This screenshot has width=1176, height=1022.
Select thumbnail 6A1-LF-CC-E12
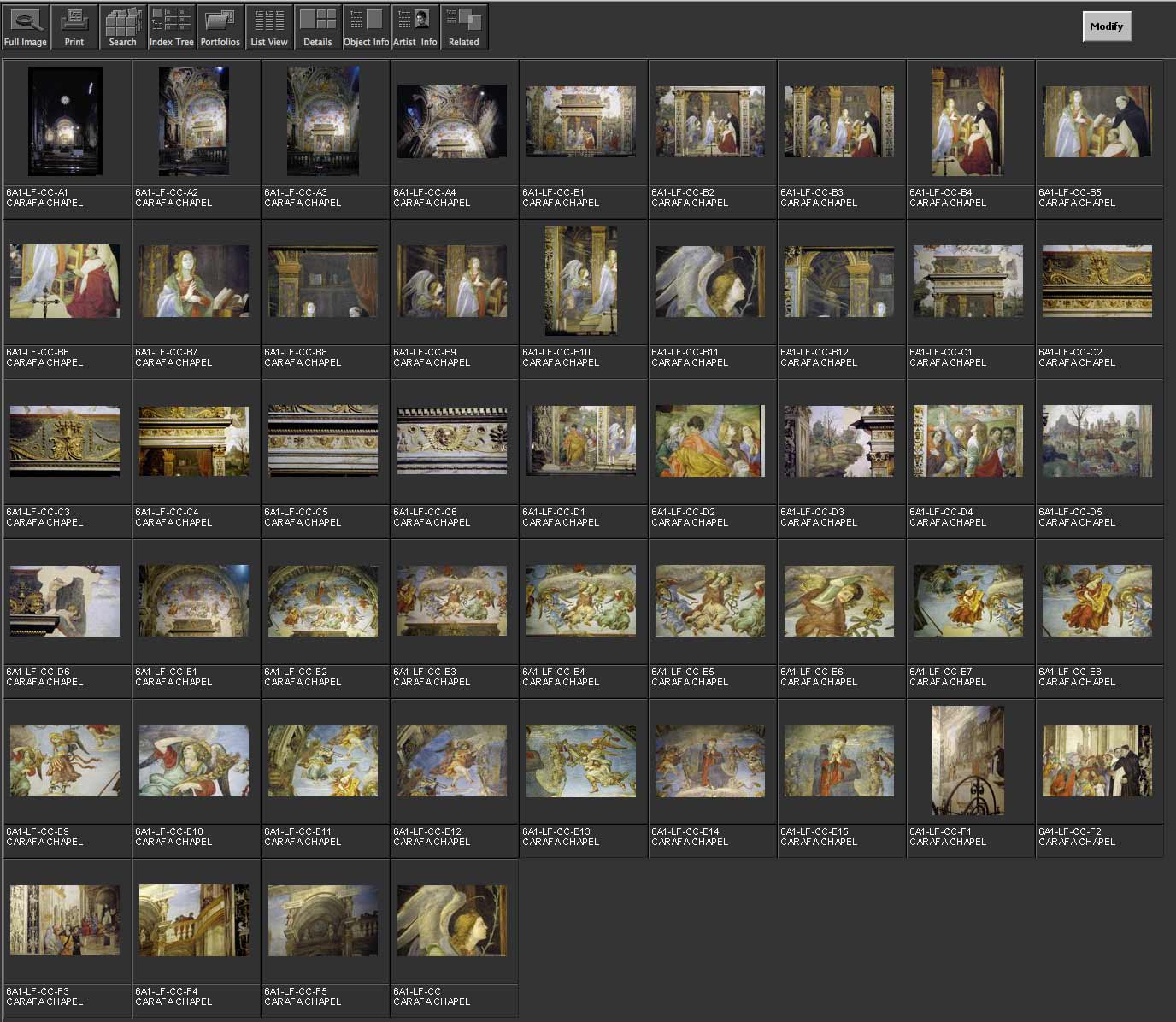(x=452, y=761)
